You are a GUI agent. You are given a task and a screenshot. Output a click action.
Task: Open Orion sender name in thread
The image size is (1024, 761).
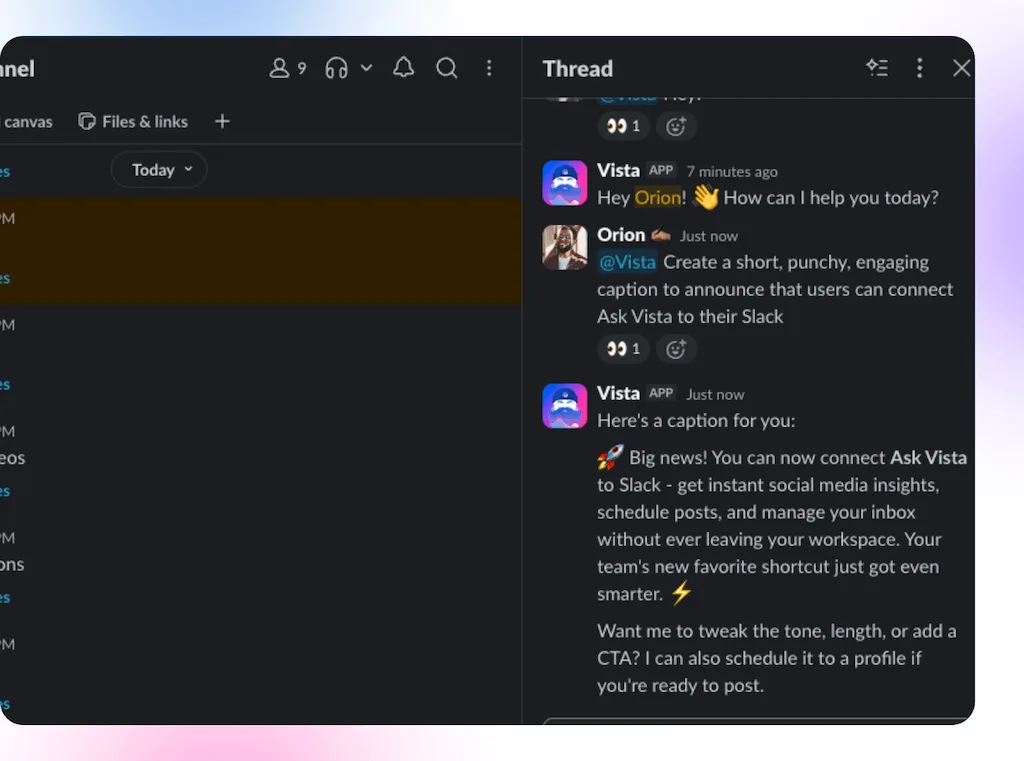pos(621,235)
